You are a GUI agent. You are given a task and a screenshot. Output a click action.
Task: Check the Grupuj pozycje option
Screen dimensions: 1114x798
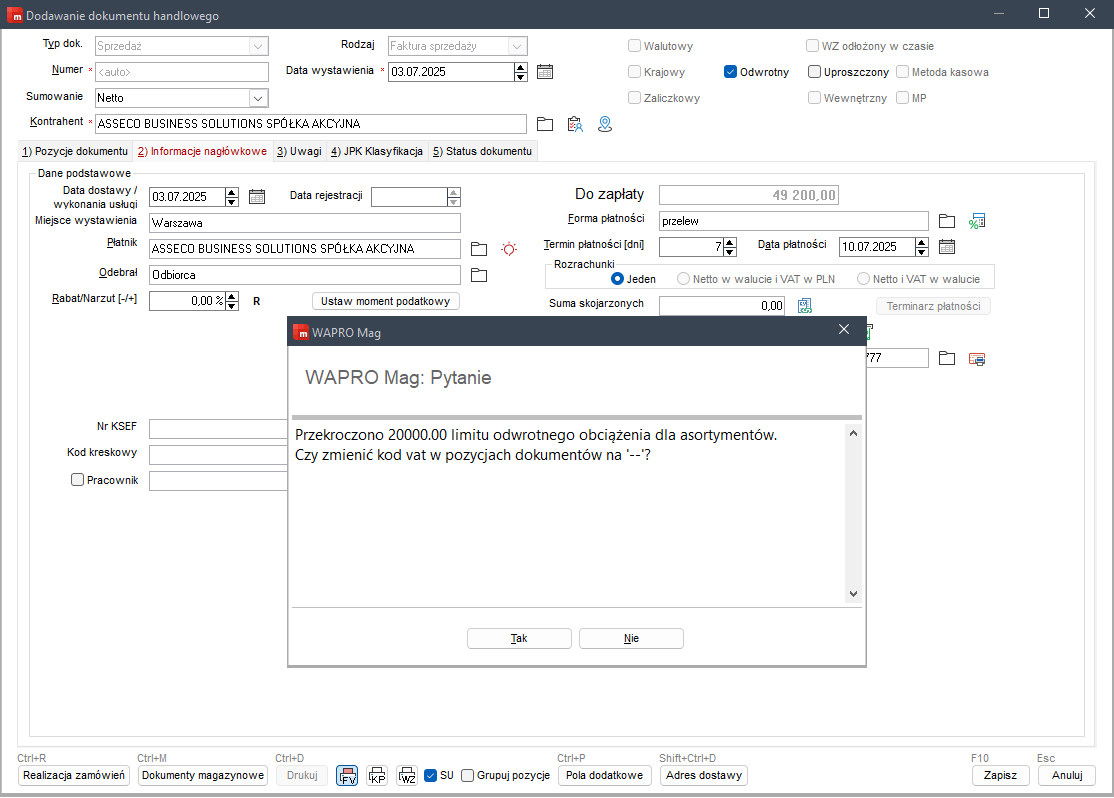tap(467, 775)
